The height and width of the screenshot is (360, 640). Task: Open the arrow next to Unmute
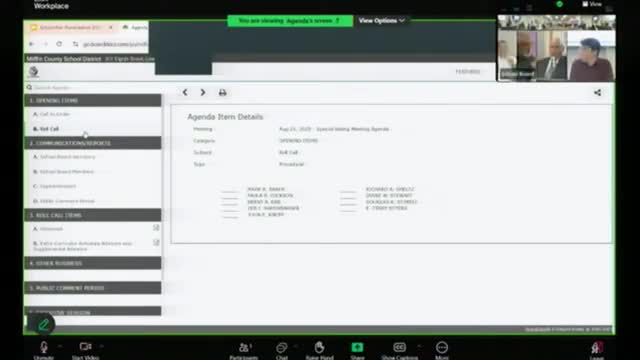pos(60,347)
